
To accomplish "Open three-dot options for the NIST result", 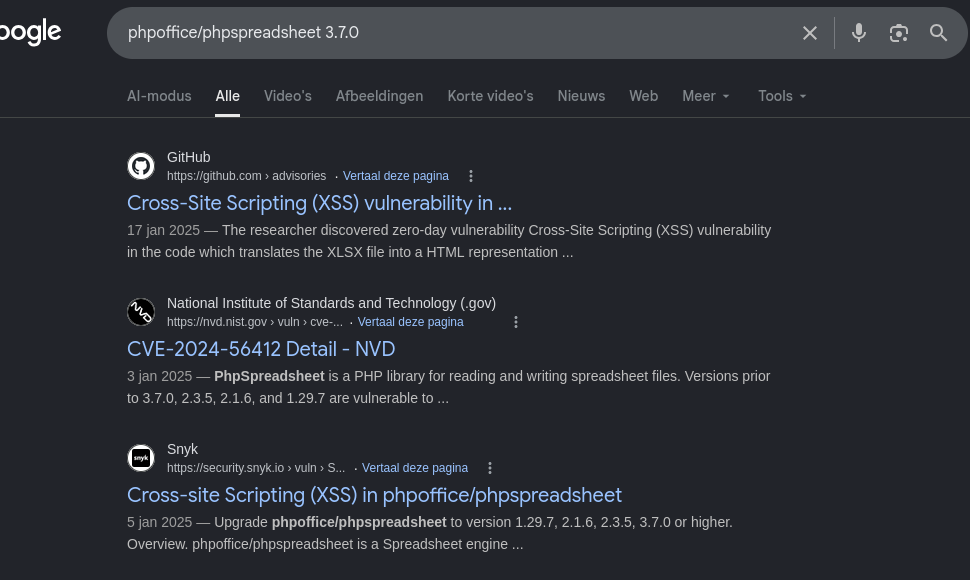I will pyautogui.click(x=516, y=322).
